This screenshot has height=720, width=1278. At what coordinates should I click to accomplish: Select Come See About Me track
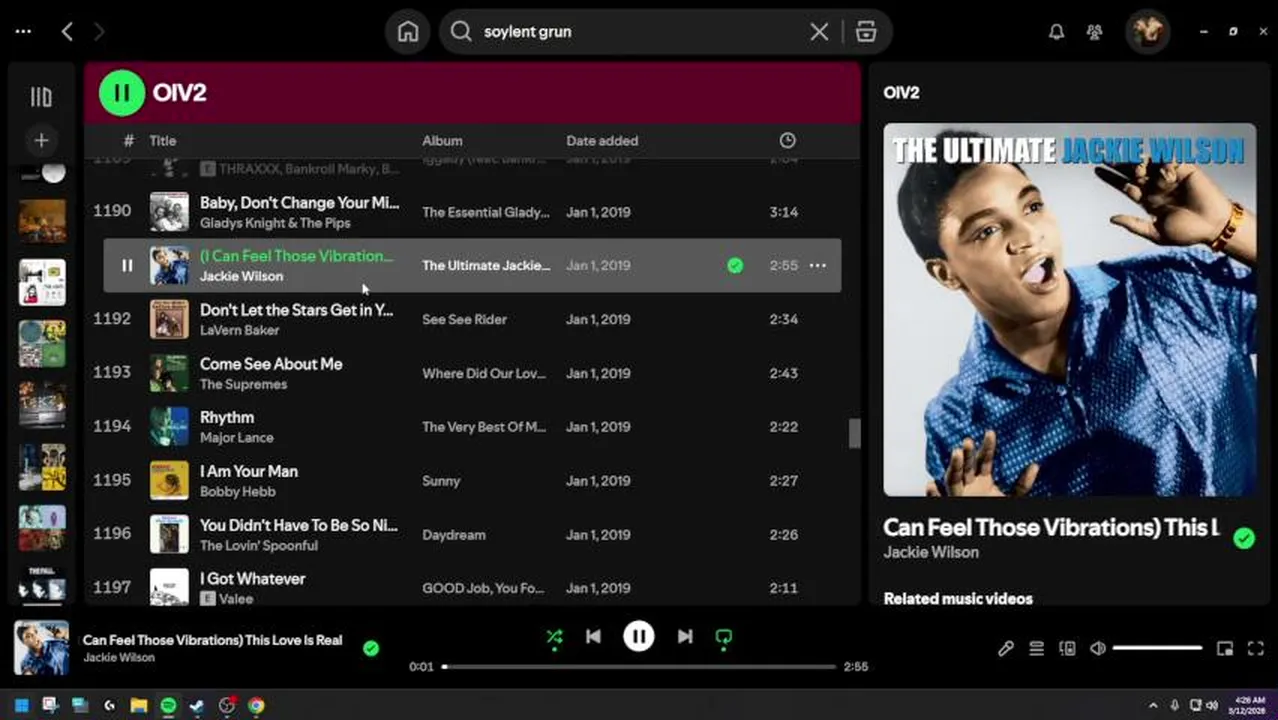tap(271, 364)
